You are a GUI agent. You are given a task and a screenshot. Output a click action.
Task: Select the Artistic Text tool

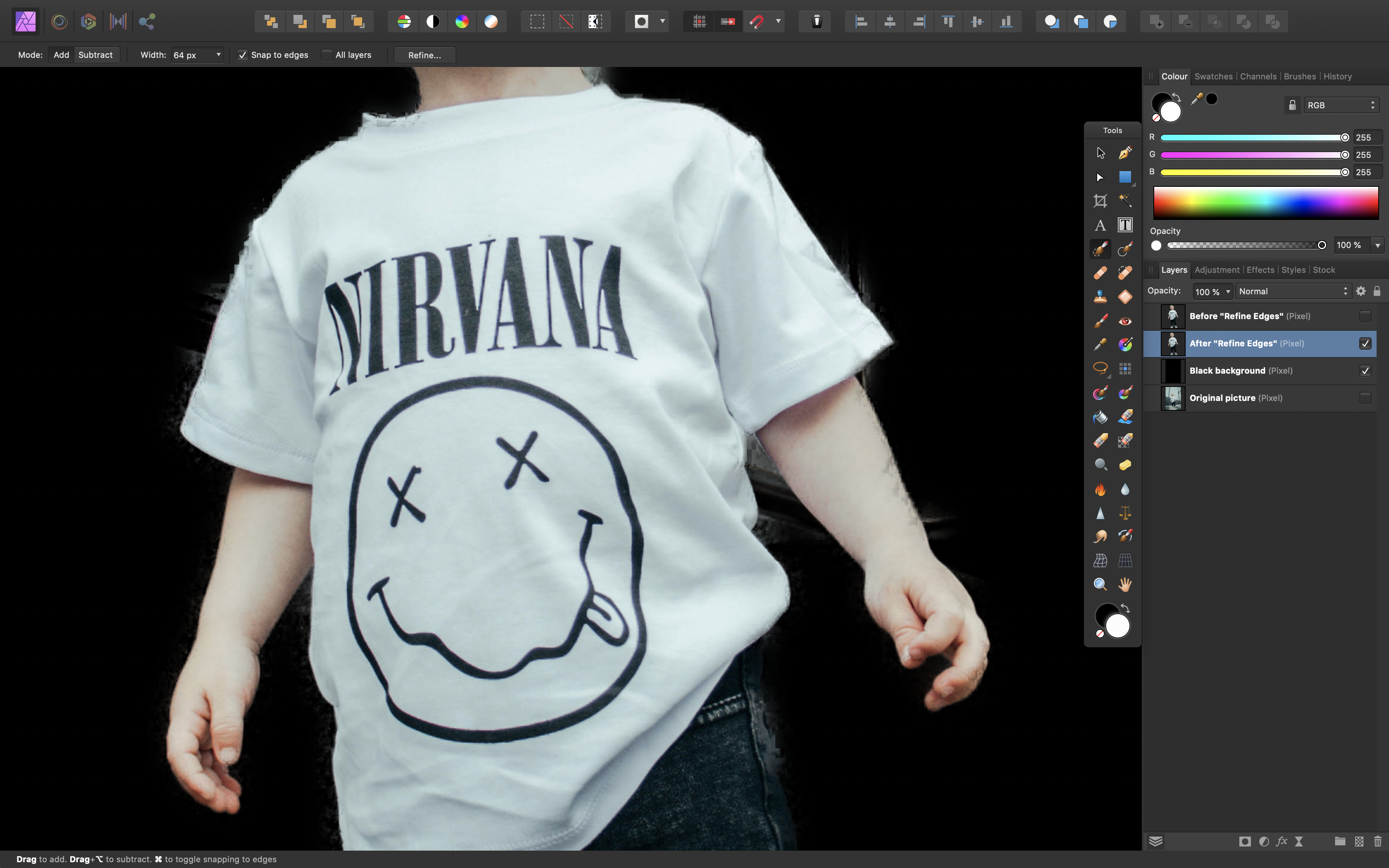[x=1100, y=225]
